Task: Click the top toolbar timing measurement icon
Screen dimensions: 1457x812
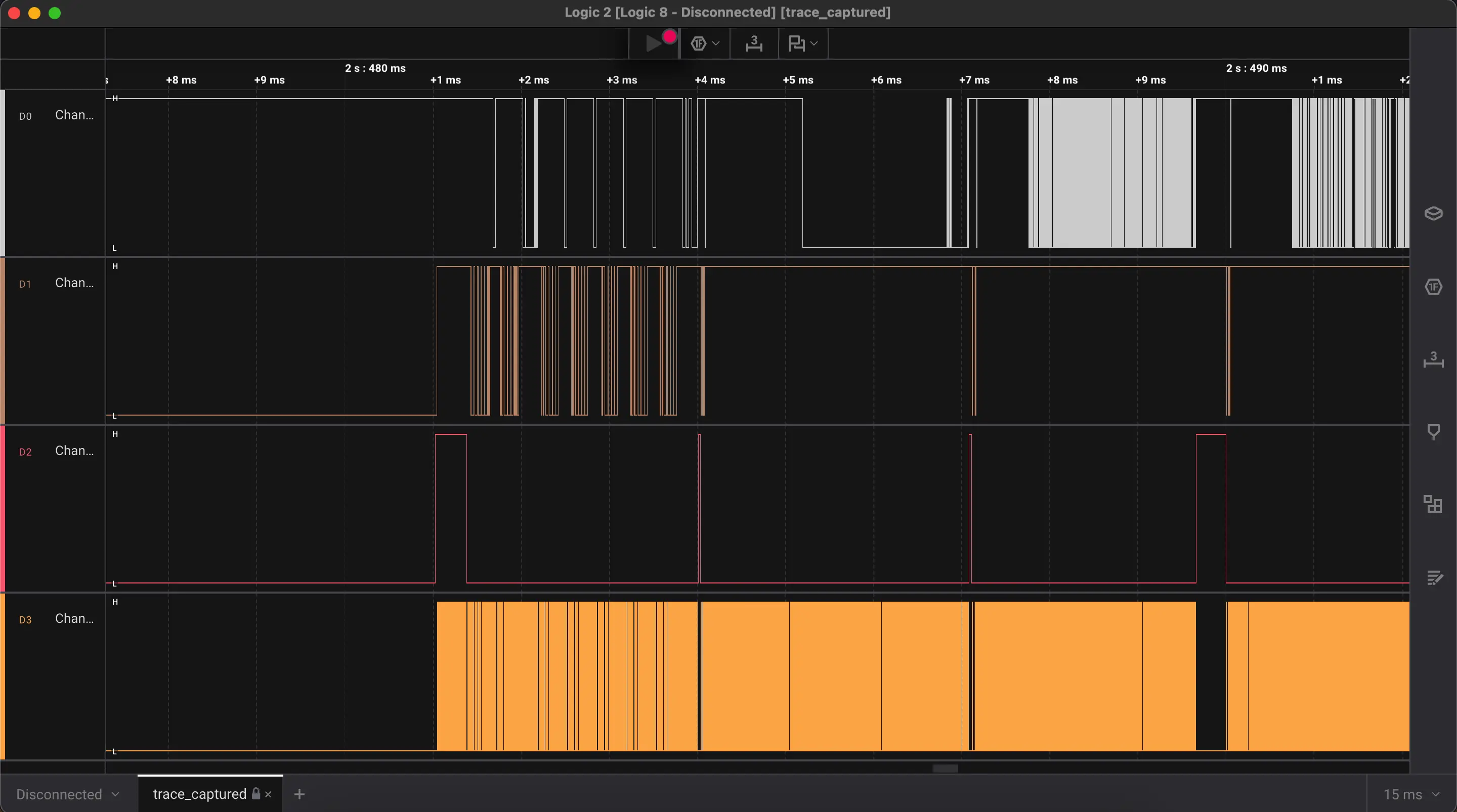Action: pyautogui.click(x=753, y=43)
